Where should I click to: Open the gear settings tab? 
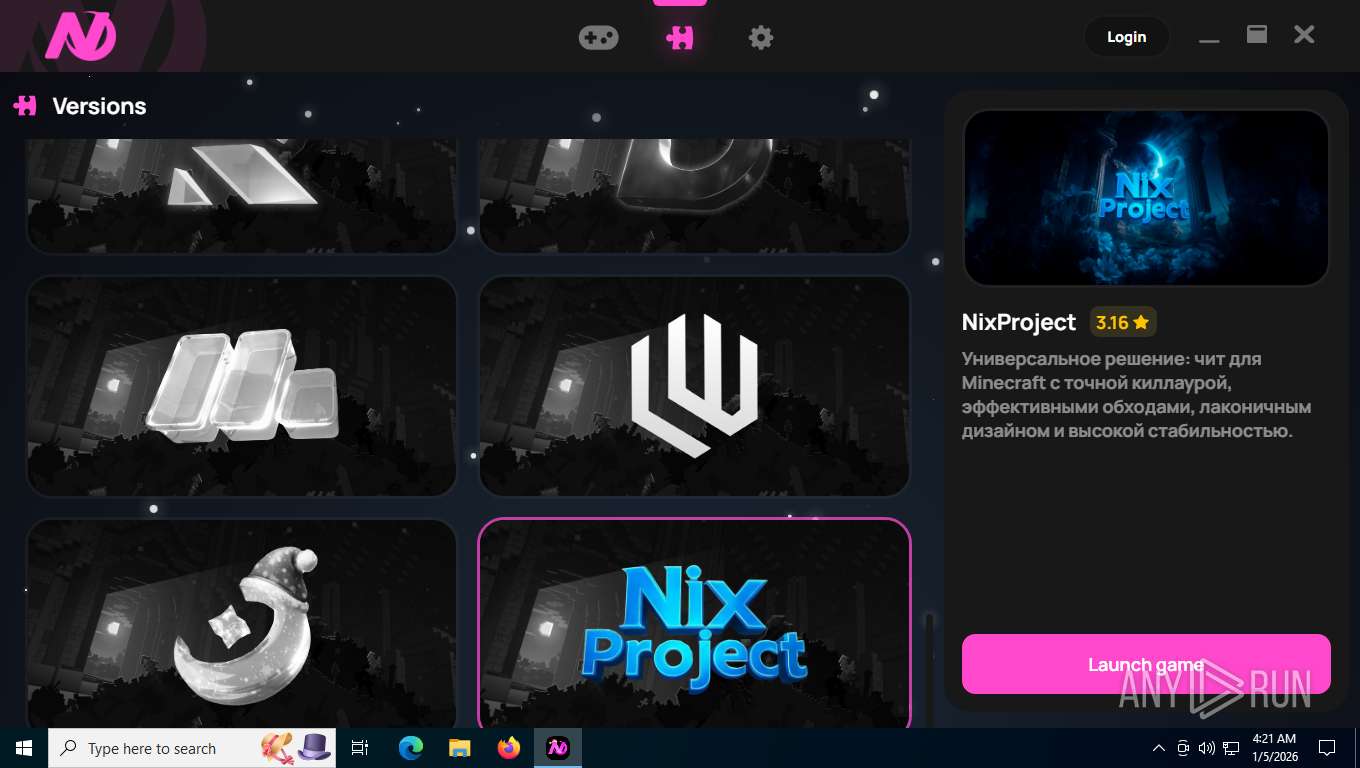[x=761, y=38]
